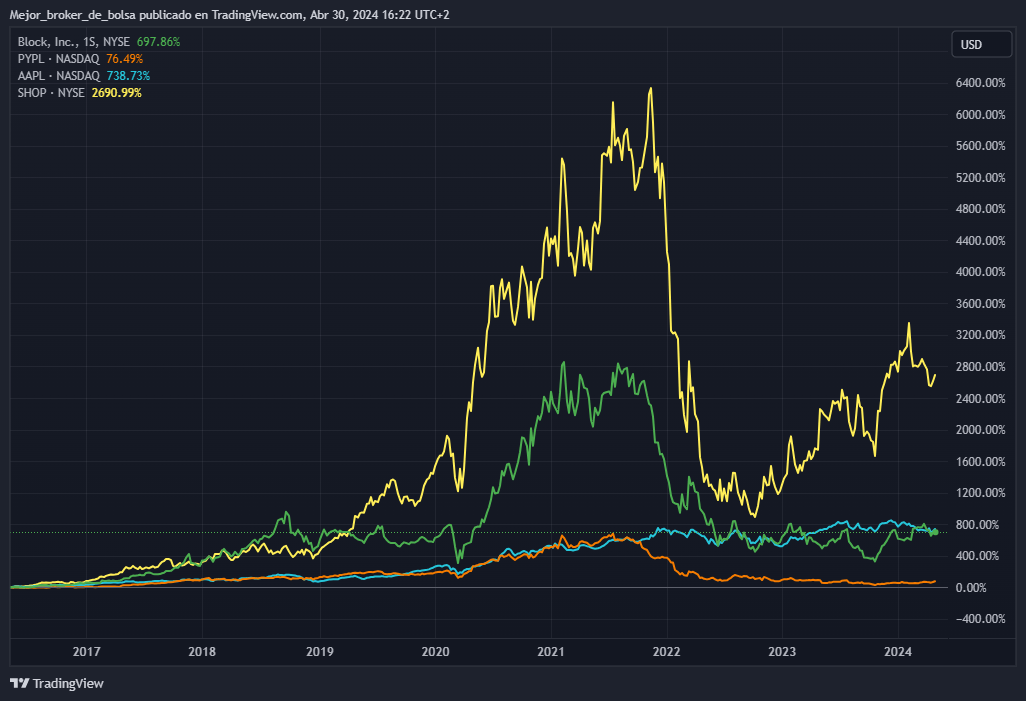Select the SHOP · NYSE legend entry
This screenshot has width=1026, height=701.
[x=51, y=93]
